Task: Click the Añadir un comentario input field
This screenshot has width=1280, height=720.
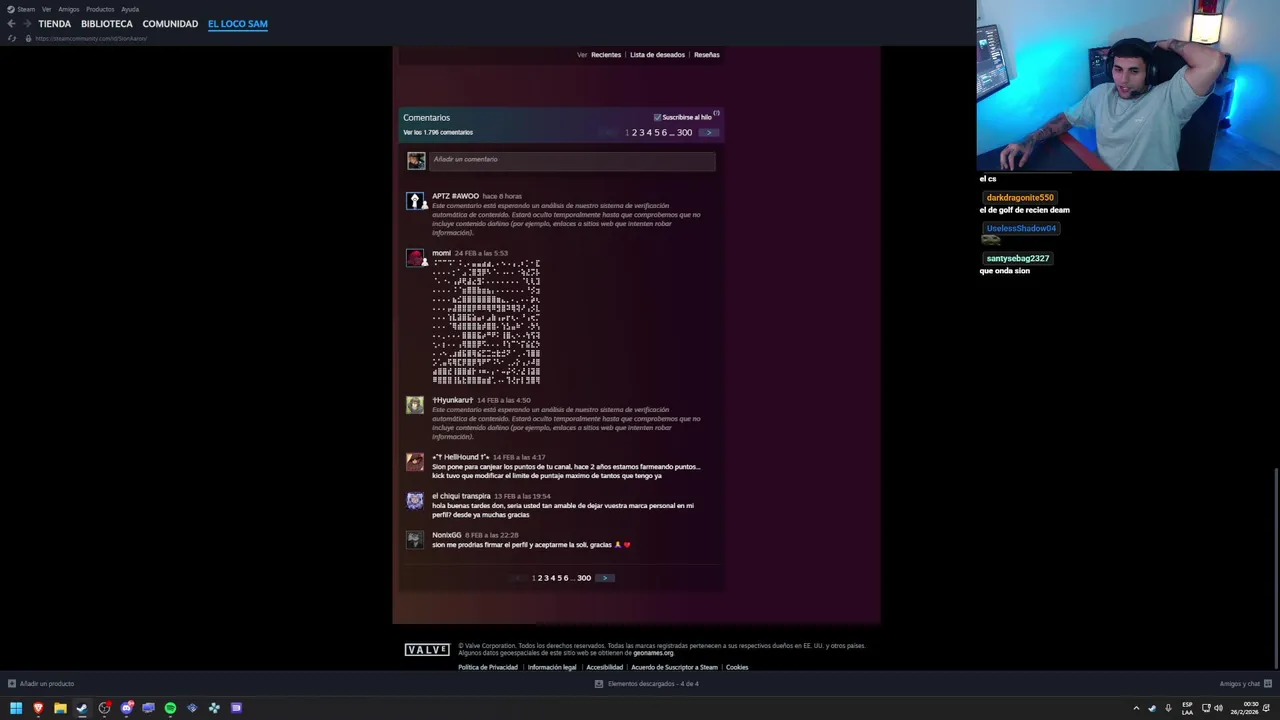Action: 572,160
